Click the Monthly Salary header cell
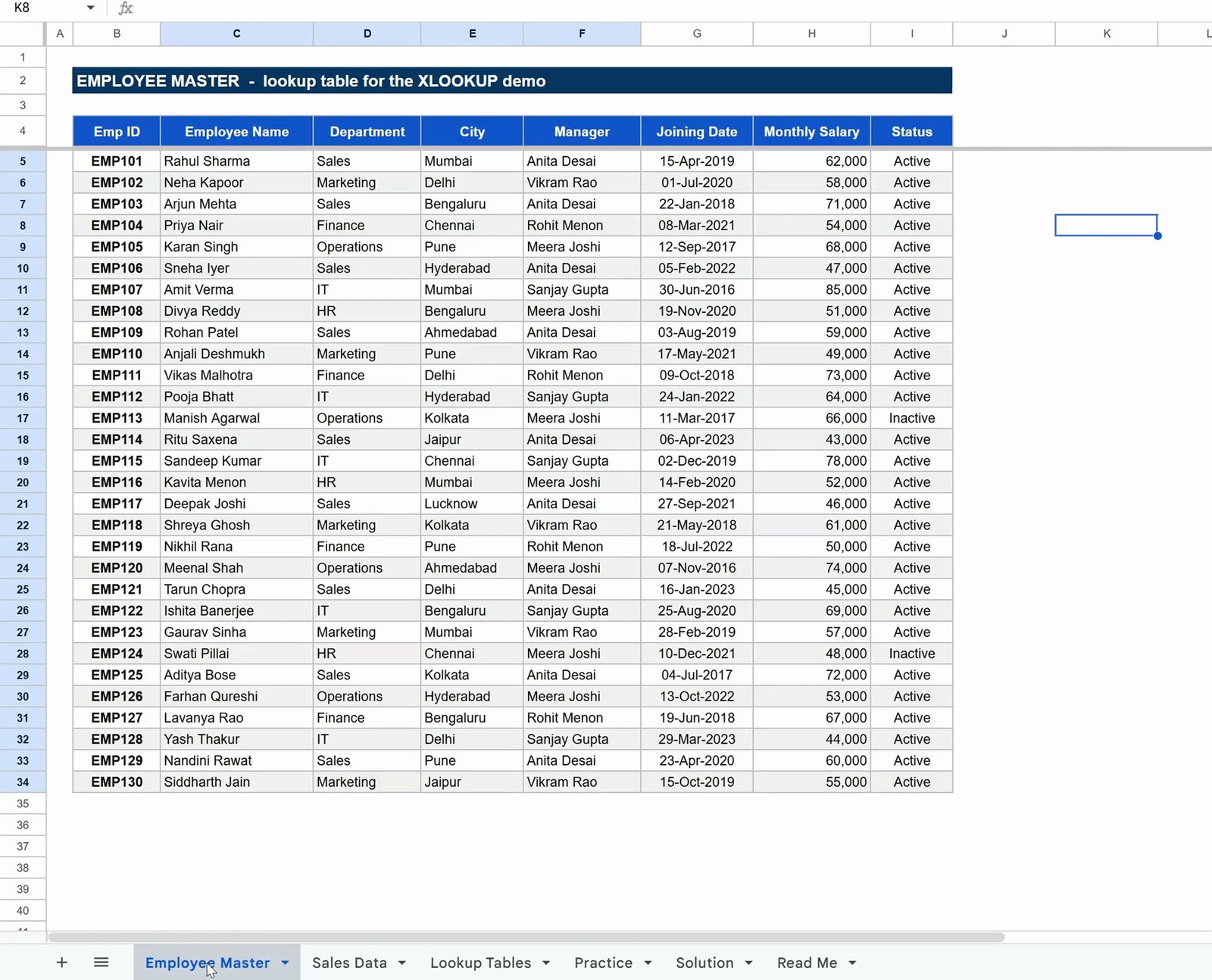Viewport: 1212px width, 980px height. coord(812,131)
